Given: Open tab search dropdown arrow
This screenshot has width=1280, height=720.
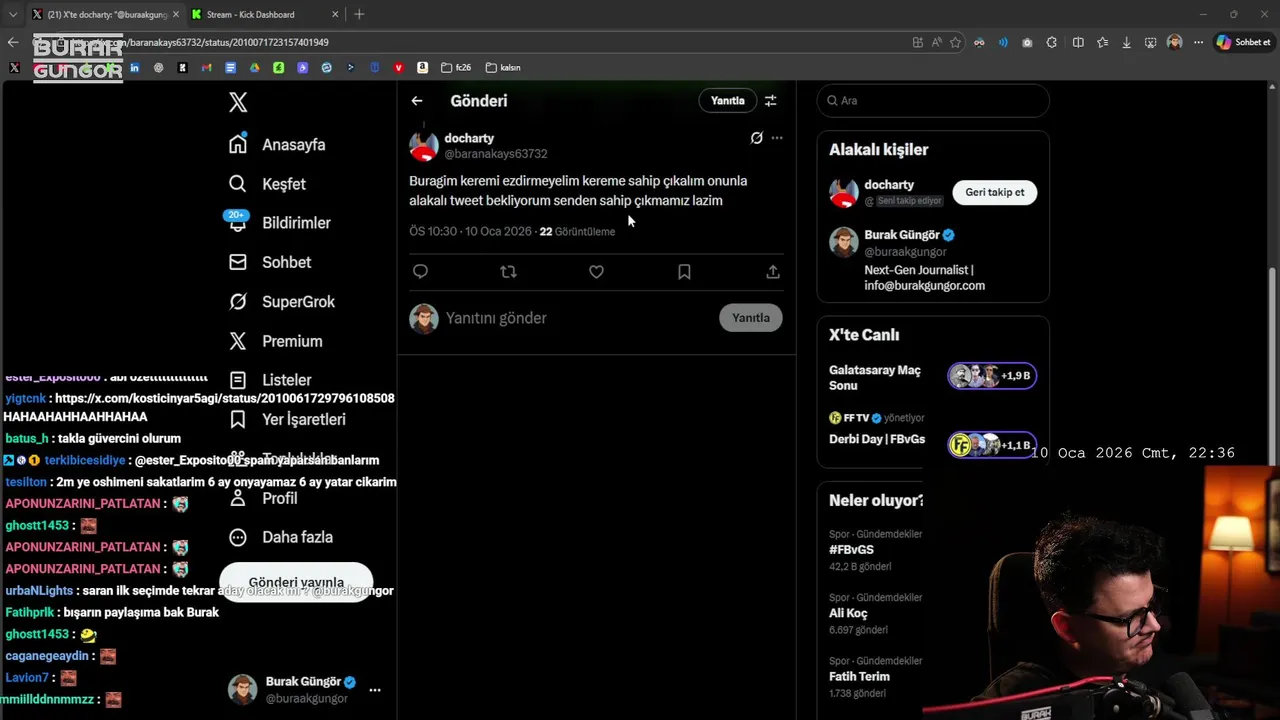Looking at the screenshot, I should pos(13,14).
